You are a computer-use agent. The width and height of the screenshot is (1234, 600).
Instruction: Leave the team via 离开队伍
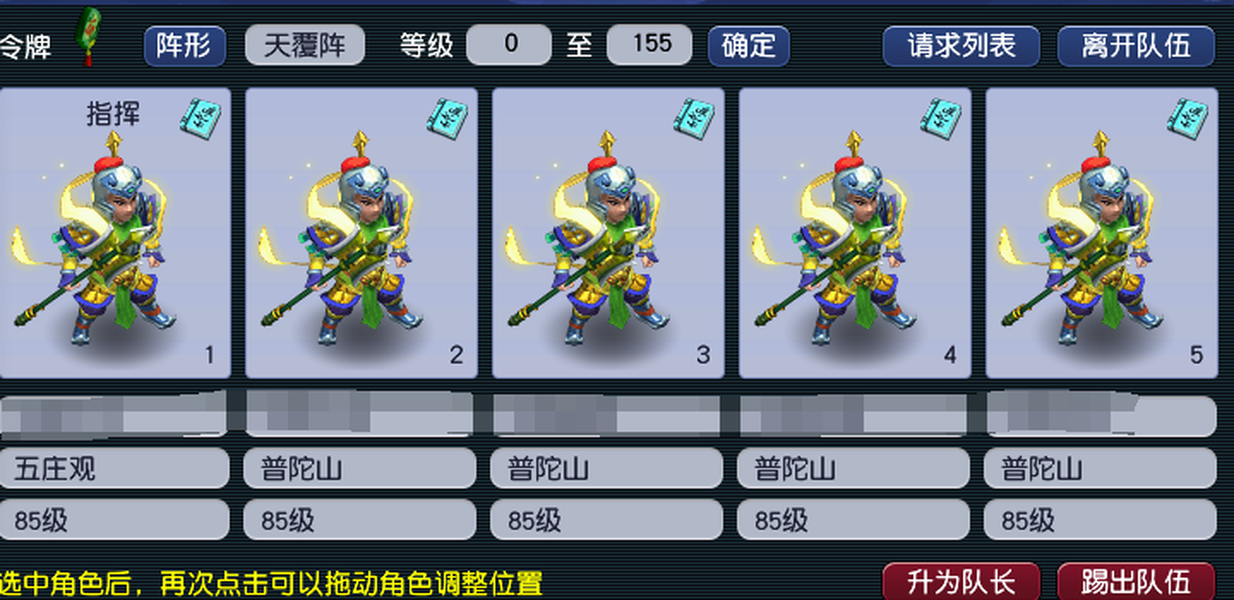click(1136, 46)
